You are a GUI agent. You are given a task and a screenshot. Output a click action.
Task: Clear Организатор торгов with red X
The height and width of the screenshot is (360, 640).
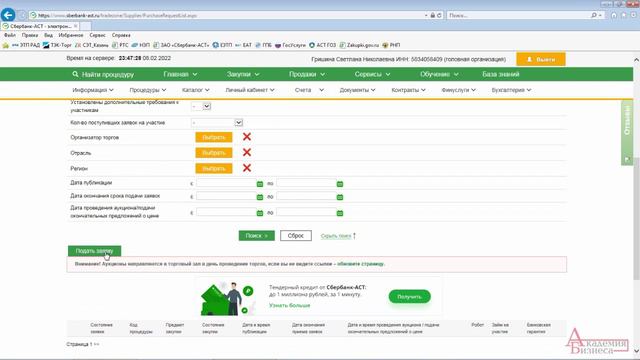coord(247,137)
